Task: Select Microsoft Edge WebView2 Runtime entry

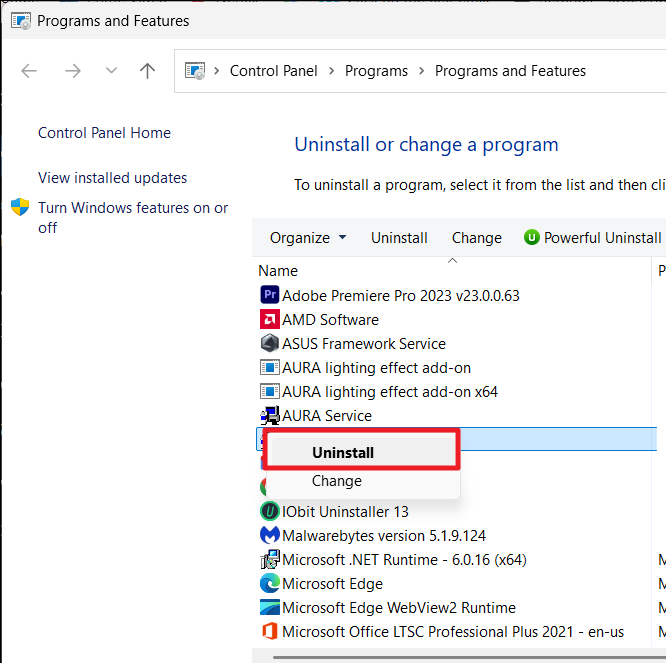Action: tap(399, 607)
